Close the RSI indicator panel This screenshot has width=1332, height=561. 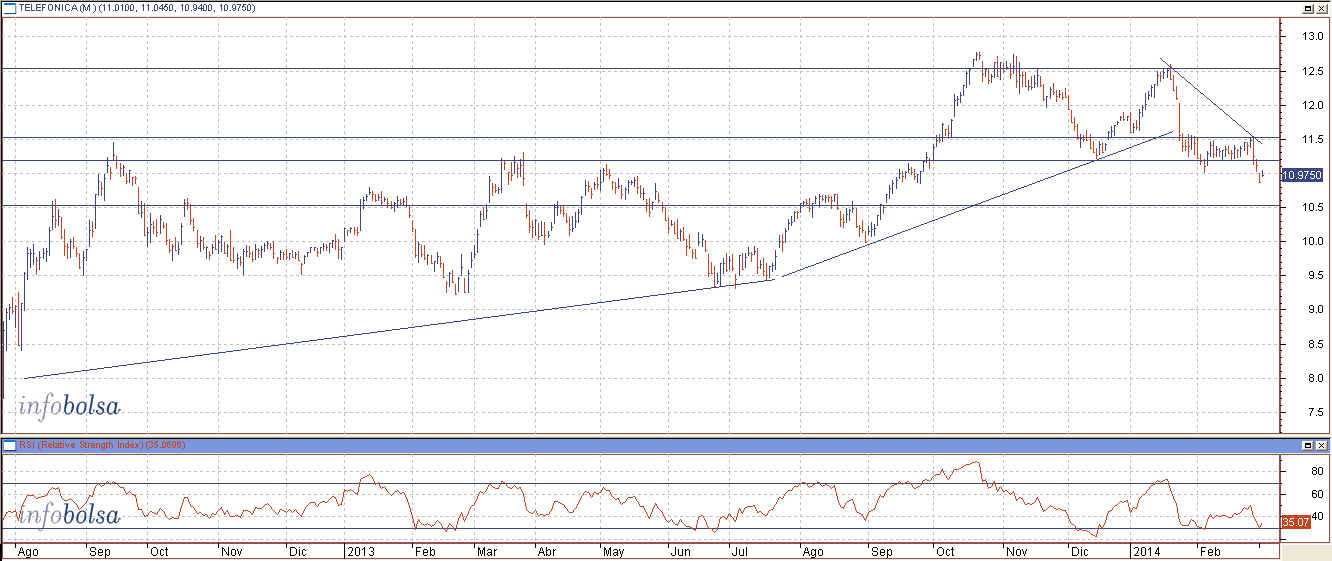coord(1322,444)
